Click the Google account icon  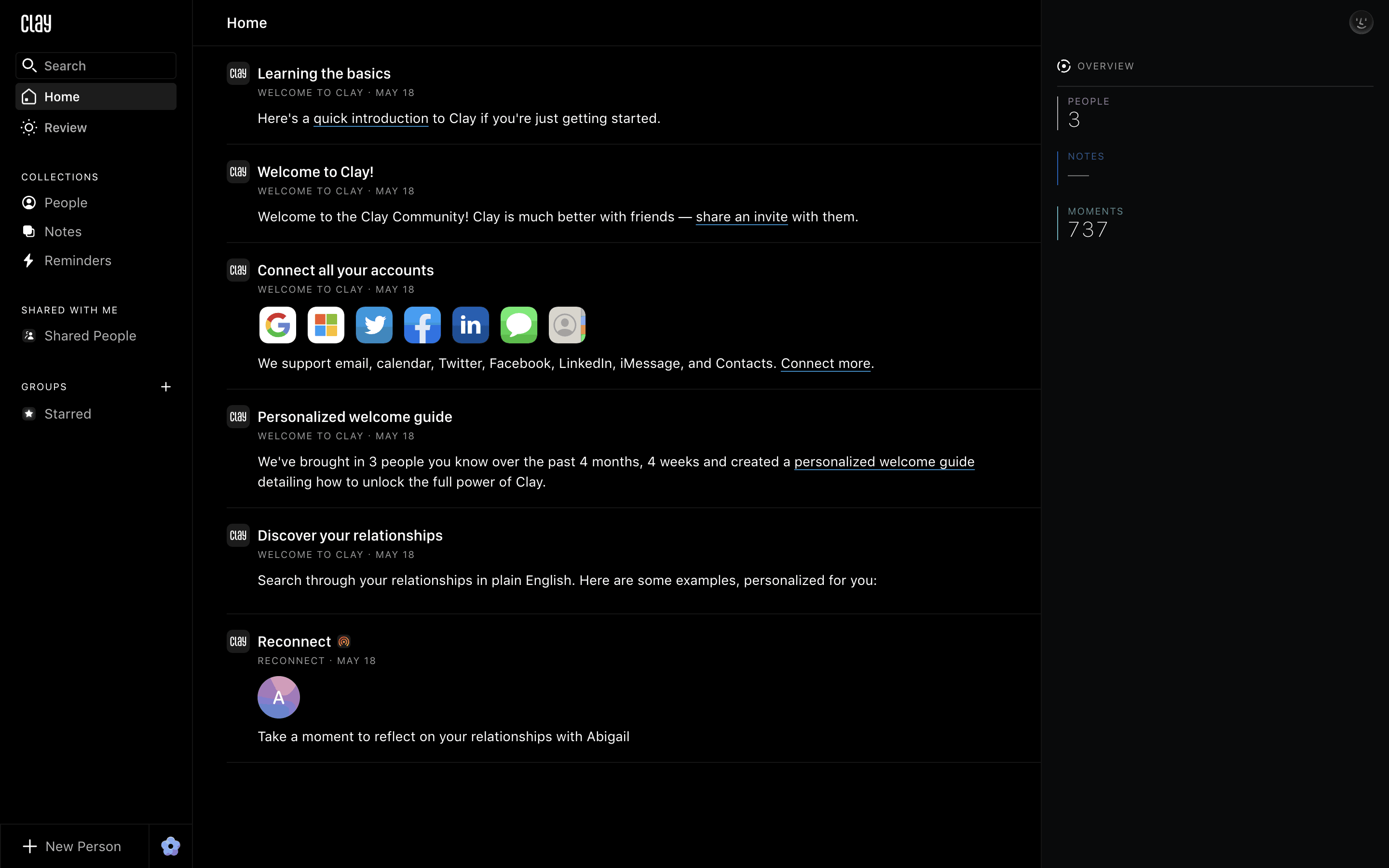click(277, 325)
